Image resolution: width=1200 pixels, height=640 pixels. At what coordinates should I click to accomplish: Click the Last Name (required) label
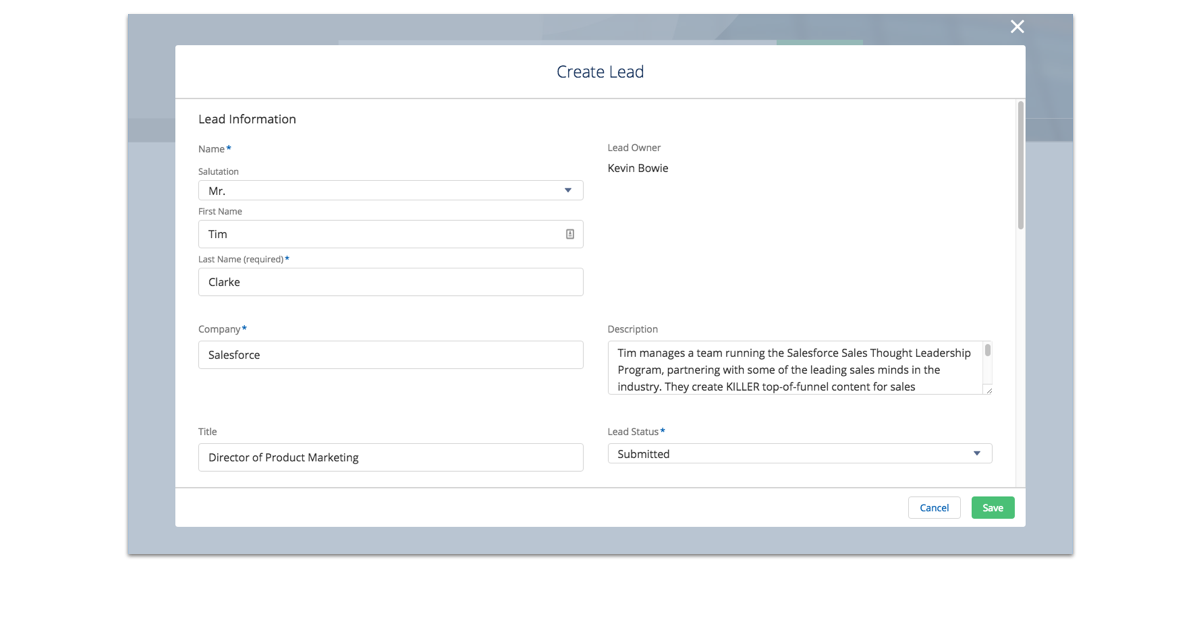pos(243,259)
